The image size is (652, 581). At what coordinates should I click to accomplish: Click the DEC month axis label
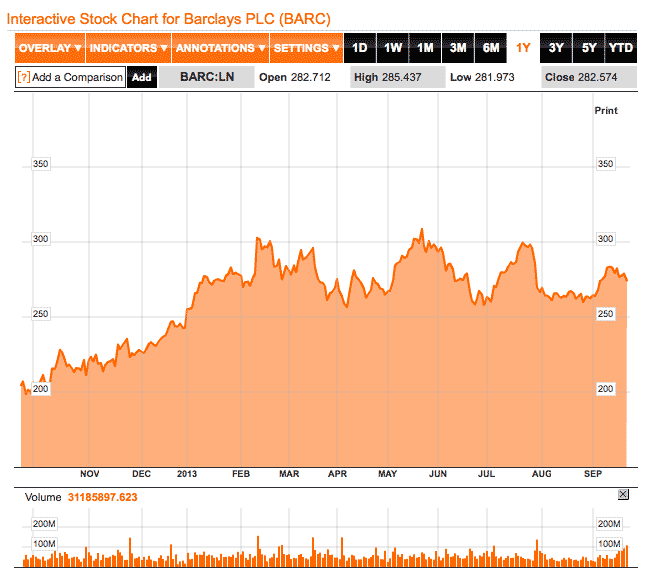pos(141,474)
